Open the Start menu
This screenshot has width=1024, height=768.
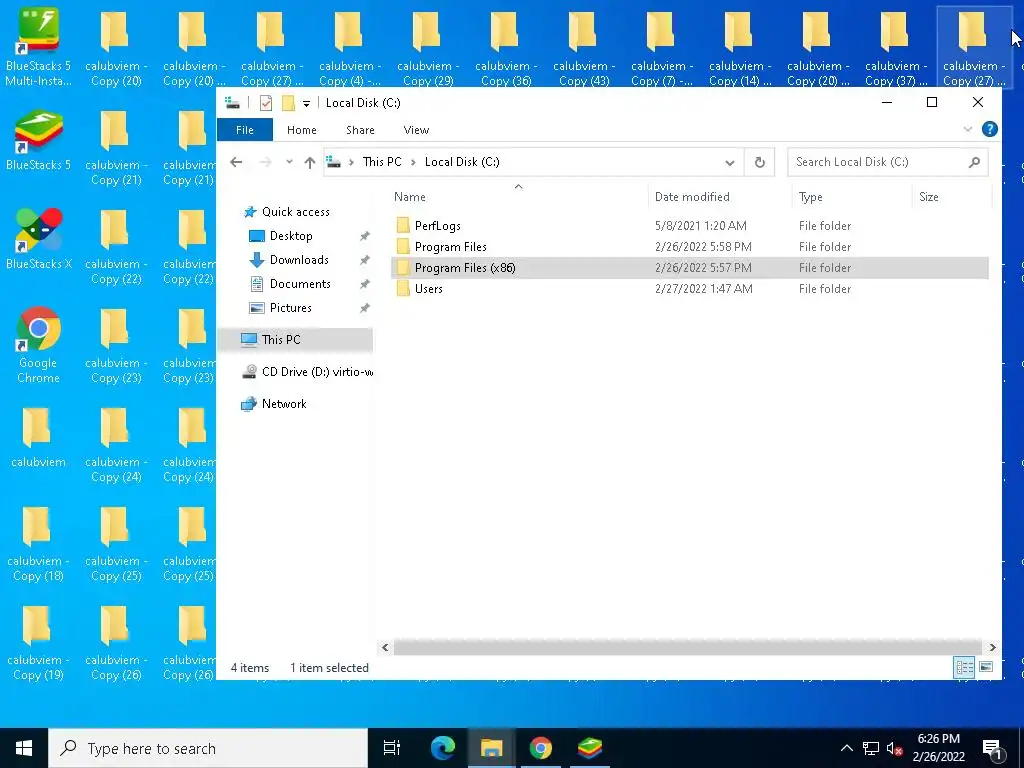(x=24, y=748)
